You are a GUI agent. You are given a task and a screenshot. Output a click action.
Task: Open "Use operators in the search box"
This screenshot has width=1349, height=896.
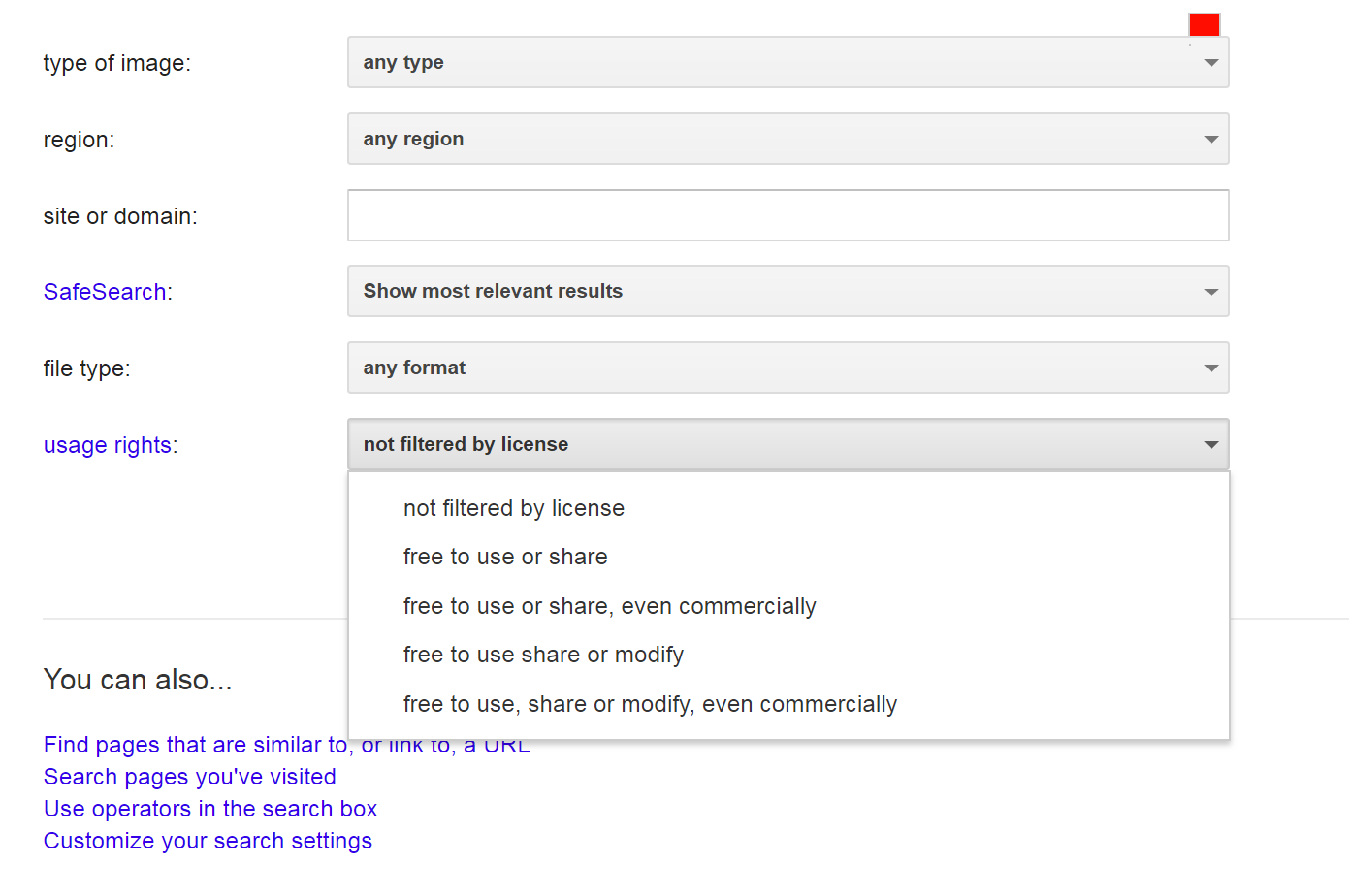point(209,808)
